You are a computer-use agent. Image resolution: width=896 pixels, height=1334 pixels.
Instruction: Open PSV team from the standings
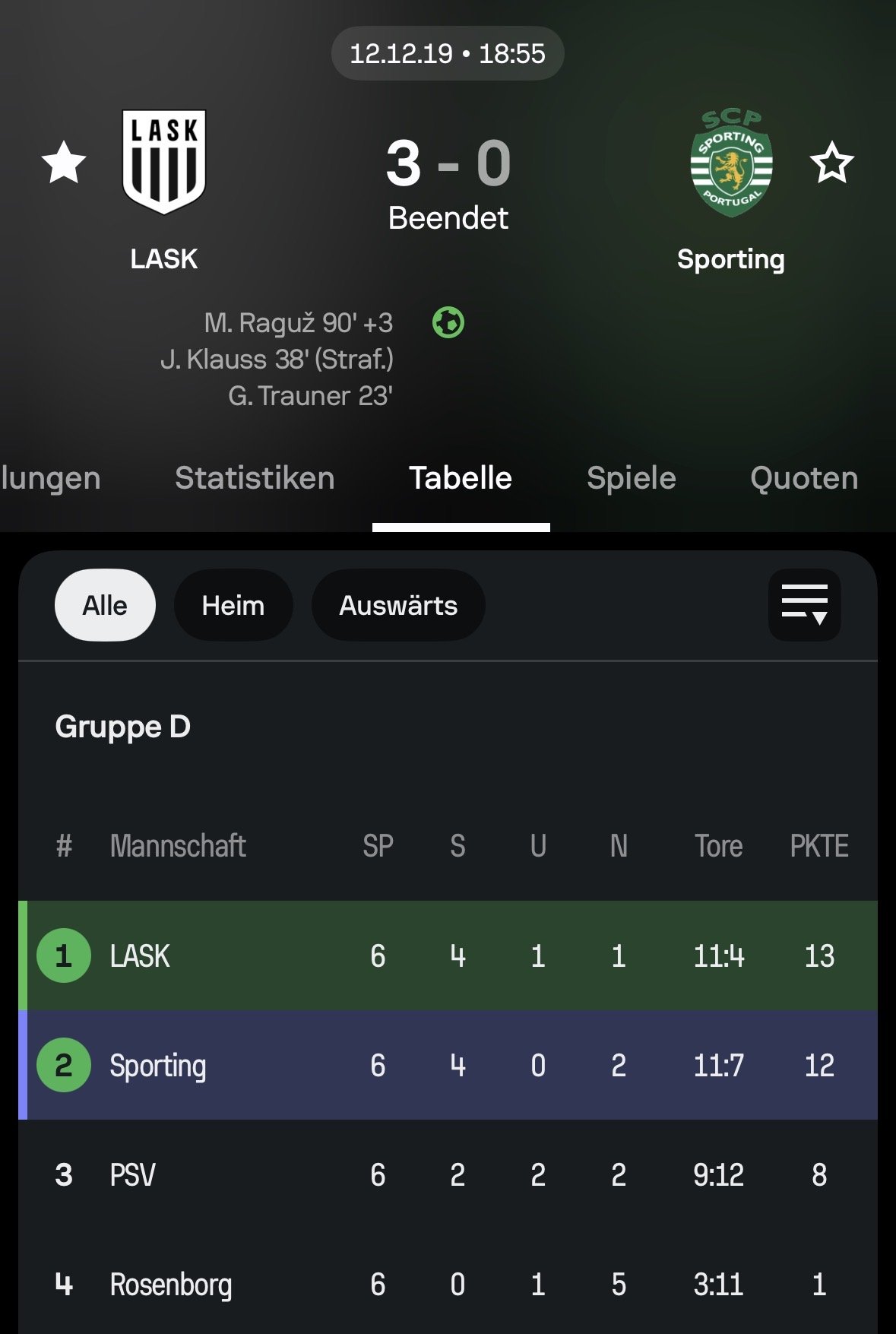click(133, 1174)
